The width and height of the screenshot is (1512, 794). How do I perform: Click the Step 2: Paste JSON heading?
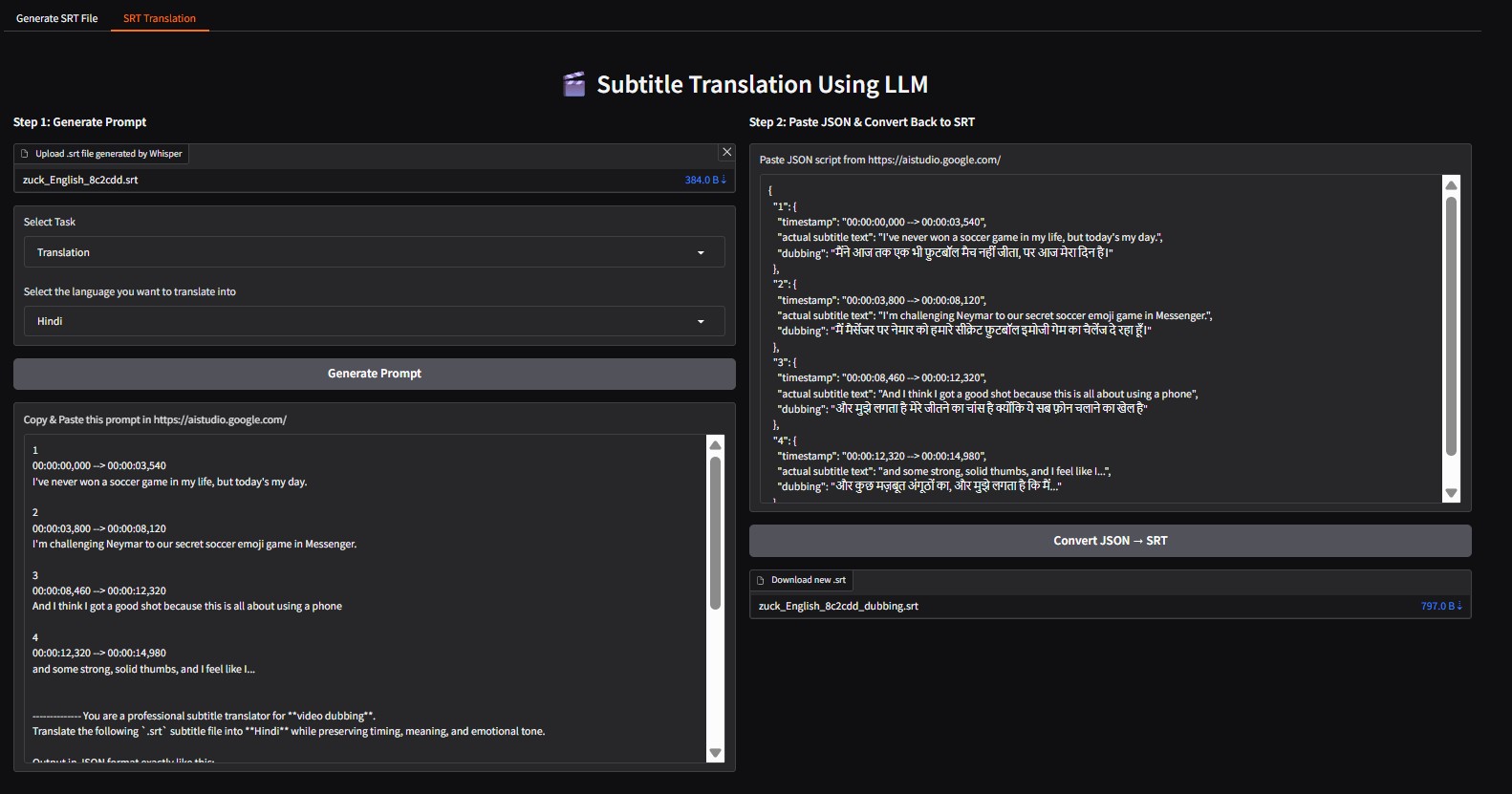(x=862, y=122)
